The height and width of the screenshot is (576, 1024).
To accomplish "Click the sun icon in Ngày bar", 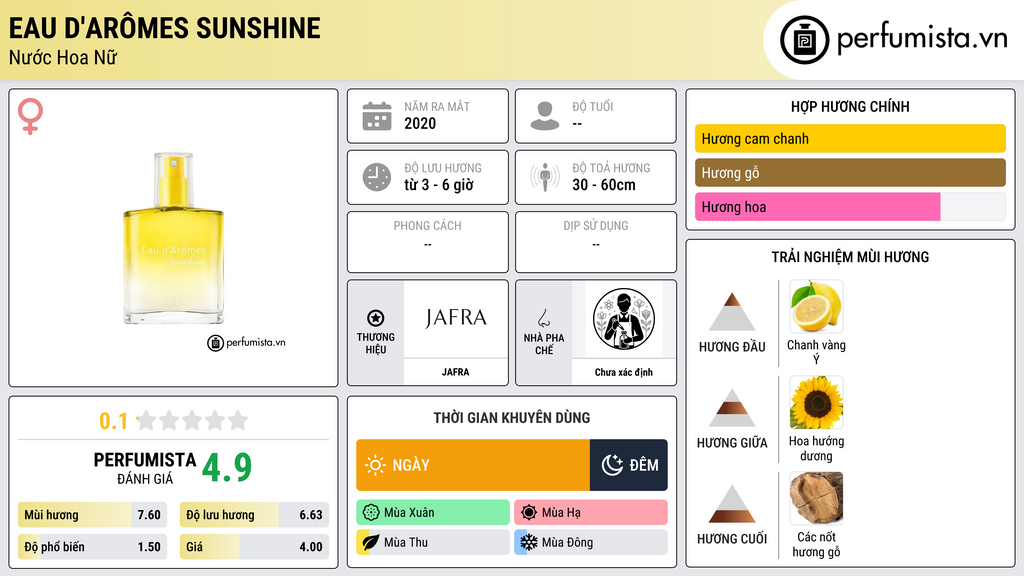I will pyautogui.click(x=376, y=465).
